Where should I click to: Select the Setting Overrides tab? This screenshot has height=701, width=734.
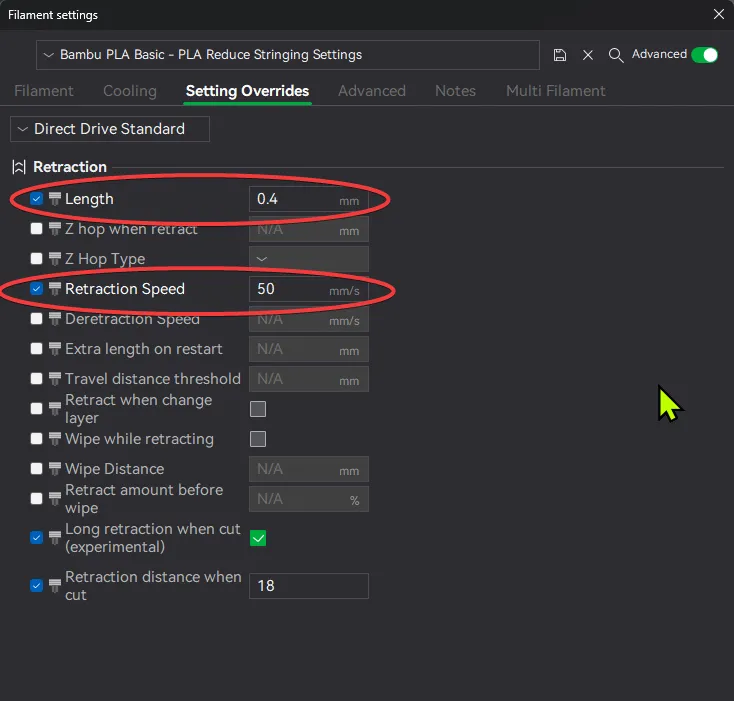(x=247, y=91)
